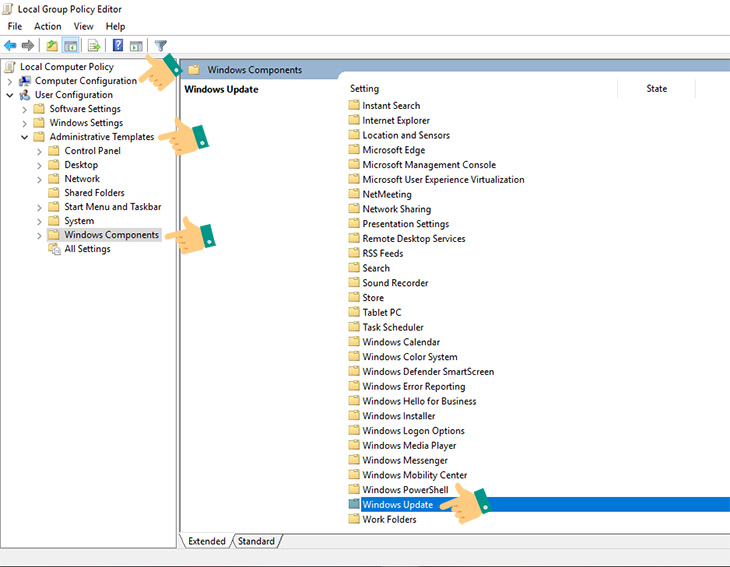Select the Windows Update folder in list
Screen dimensions: 730x567
click(x=397, y=505)
